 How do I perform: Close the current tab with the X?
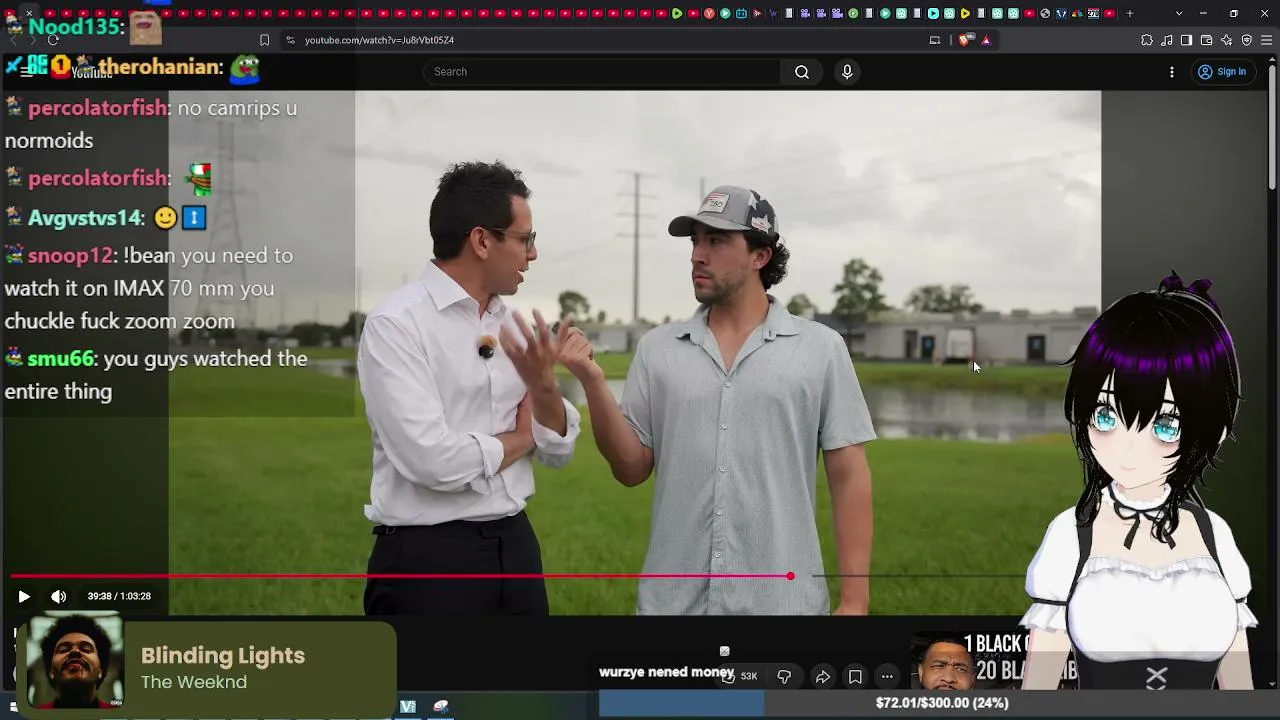[x=29, y=13]
